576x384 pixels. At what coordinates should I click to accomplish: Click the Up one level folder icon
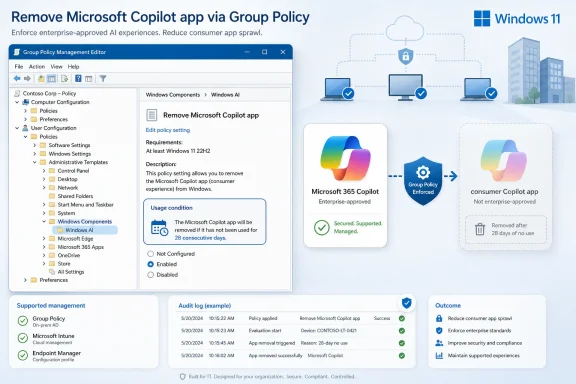(41, 78)
